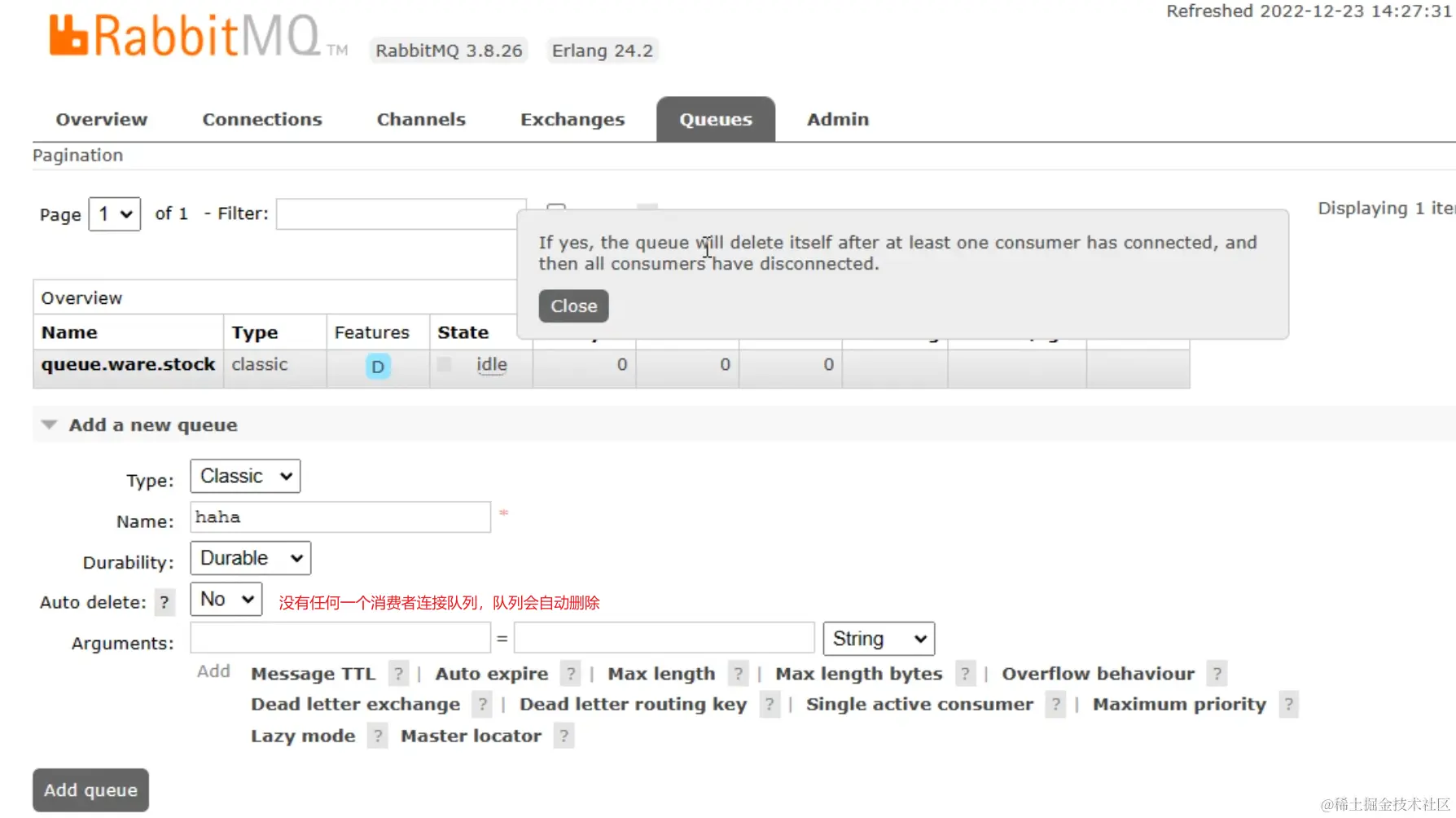Open the Auto delete No dropdown

point(226,599)
